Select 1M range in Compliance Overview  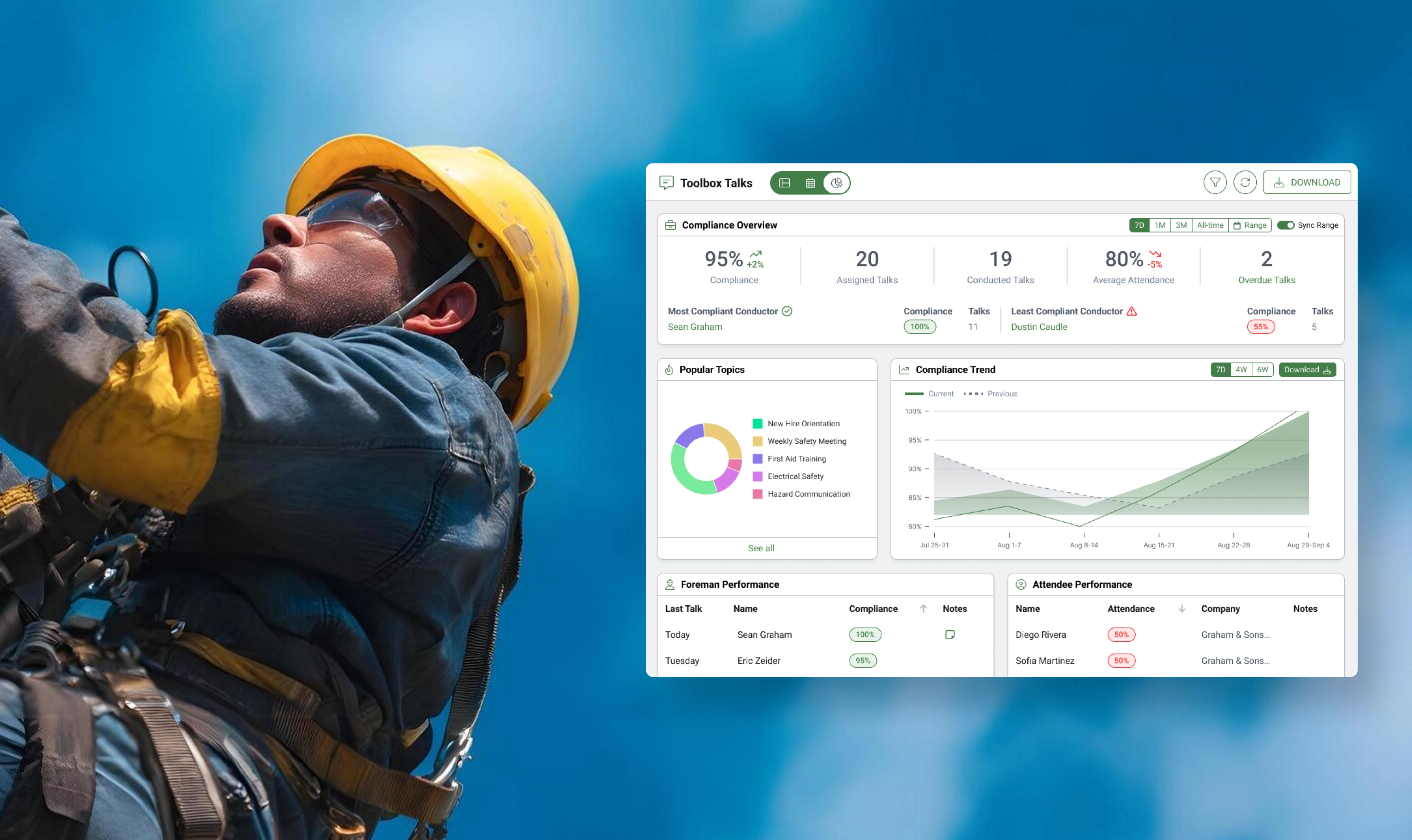(1160, 225)
